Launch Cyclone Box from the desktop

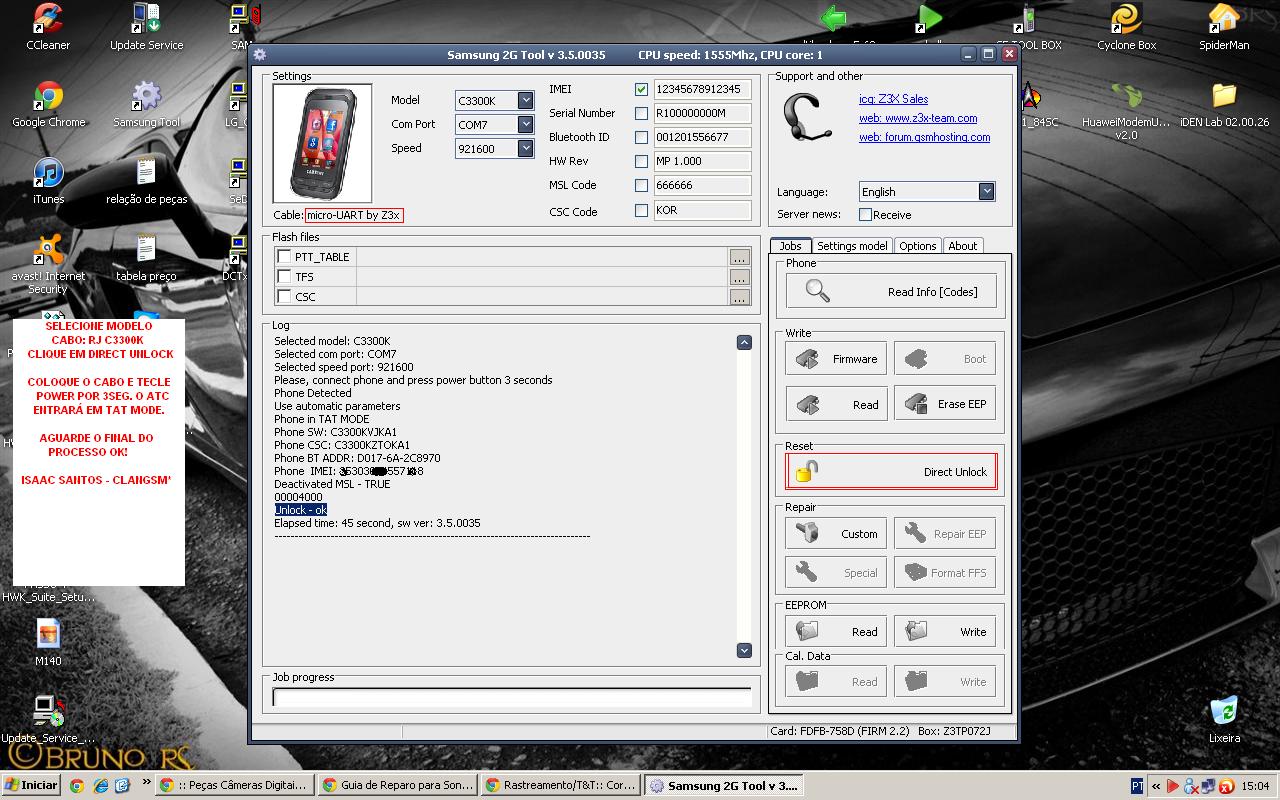pos(1126,26)
